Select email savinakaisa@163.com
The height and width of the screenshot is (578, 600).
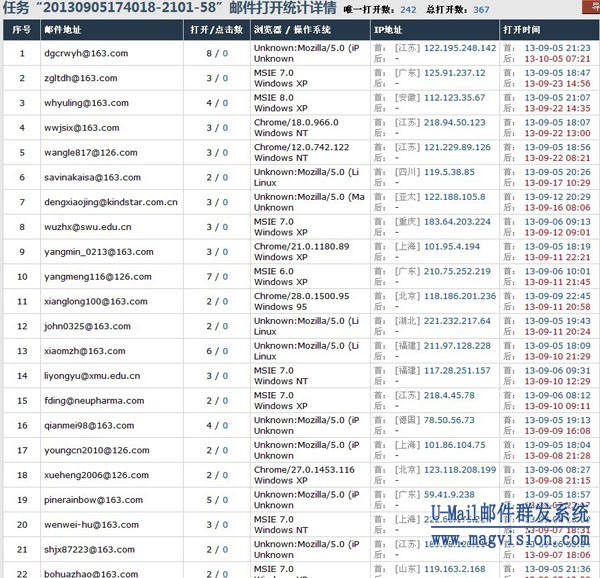[x=93, y=177]
